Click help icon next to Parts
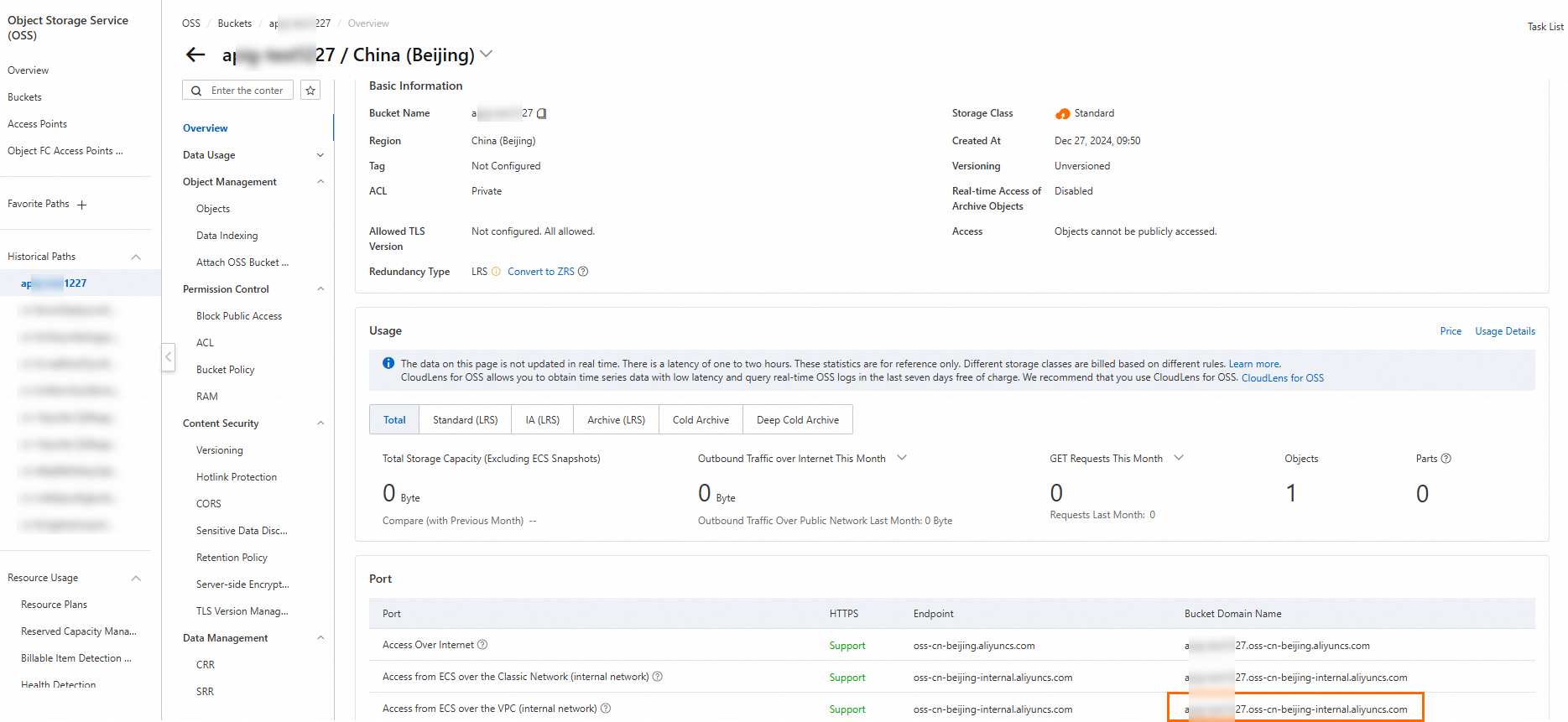This screenshot has height=722, width=1568. click(x=1446, y=459)
